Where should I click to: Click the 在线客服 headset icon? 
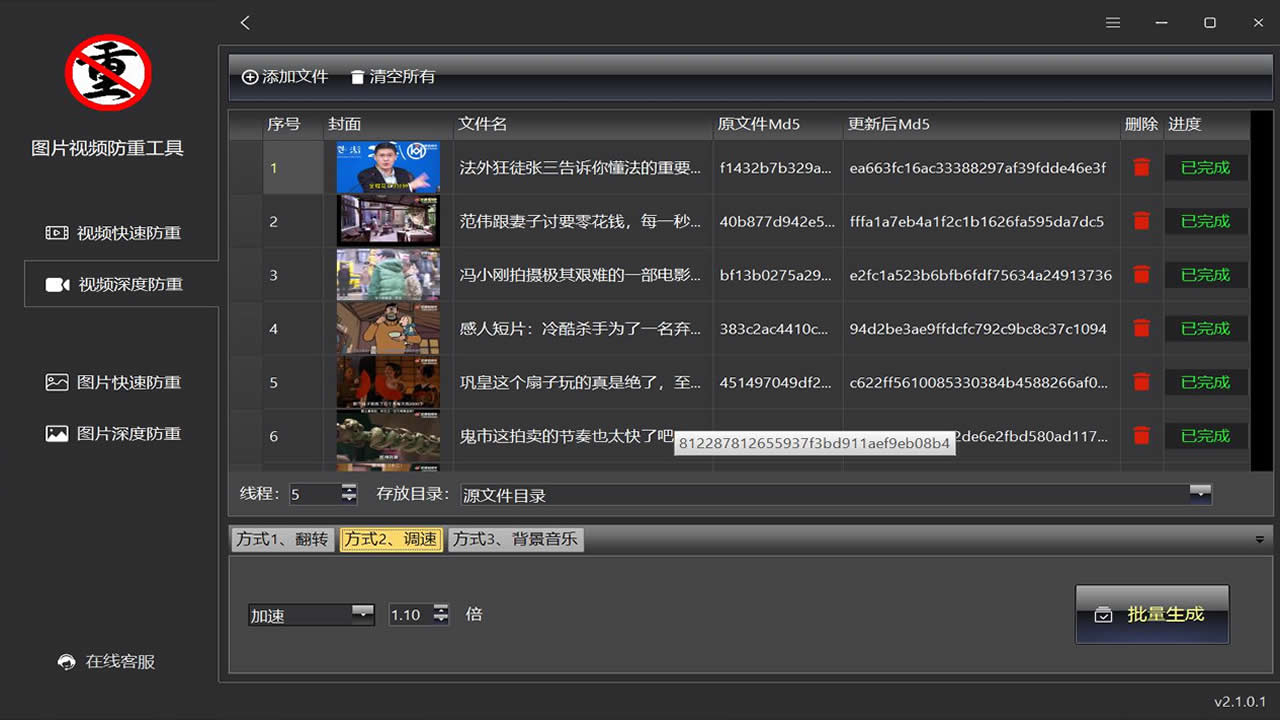[65, 661]
